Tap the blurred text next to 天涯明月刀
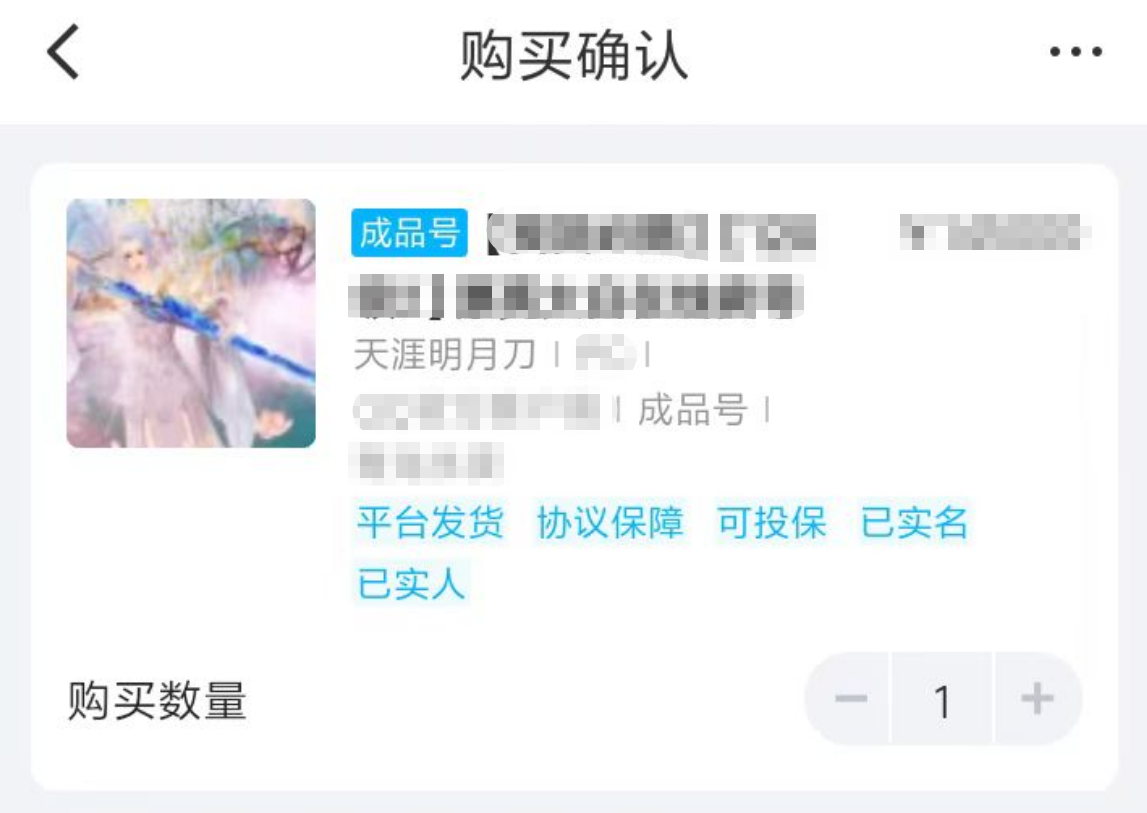1147x813 pixels. pos(604,354)
